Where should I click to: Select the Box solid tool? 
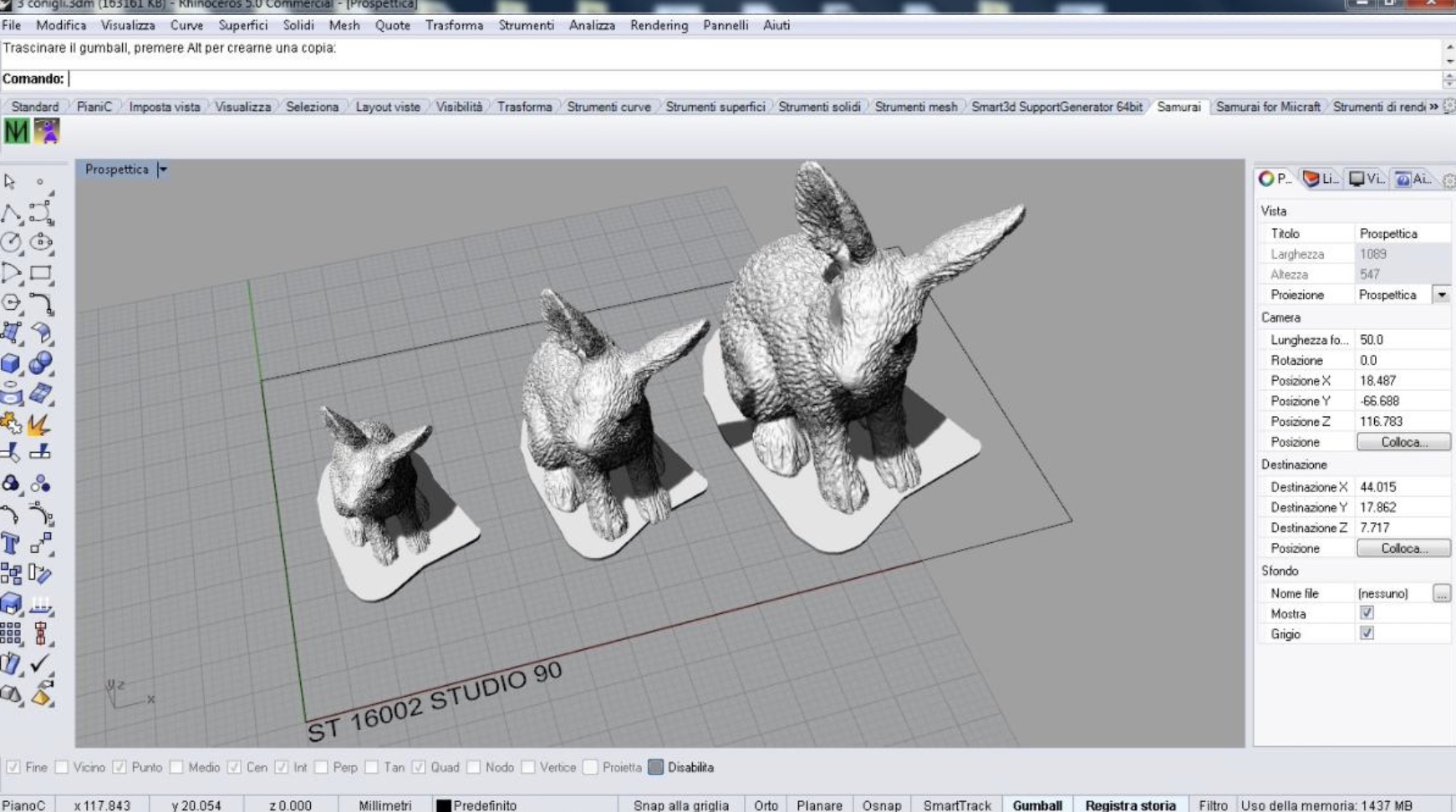point(11,363)
